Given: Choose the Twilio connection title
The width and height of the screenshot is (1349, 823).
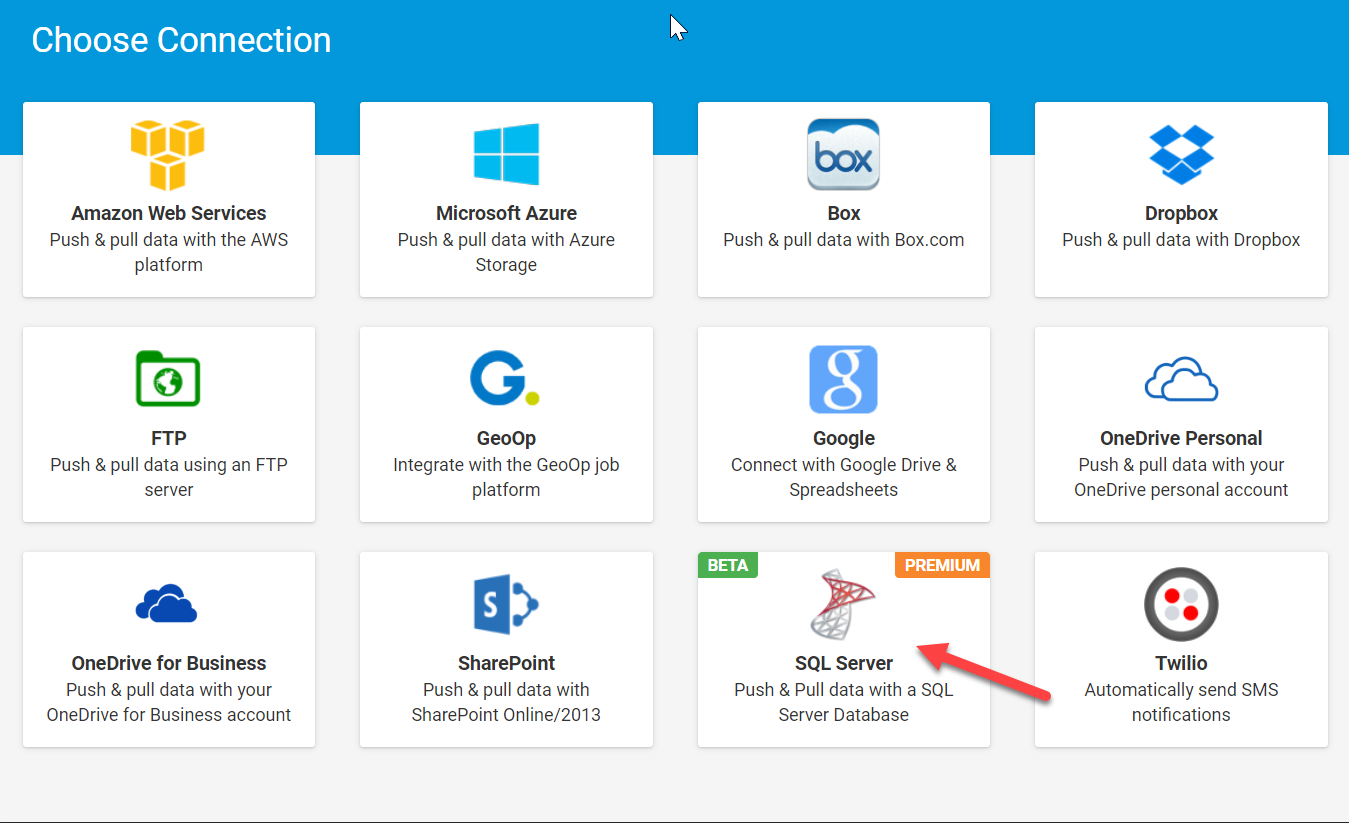Looking at the screenshot, I should click(x=1181, y=663).
